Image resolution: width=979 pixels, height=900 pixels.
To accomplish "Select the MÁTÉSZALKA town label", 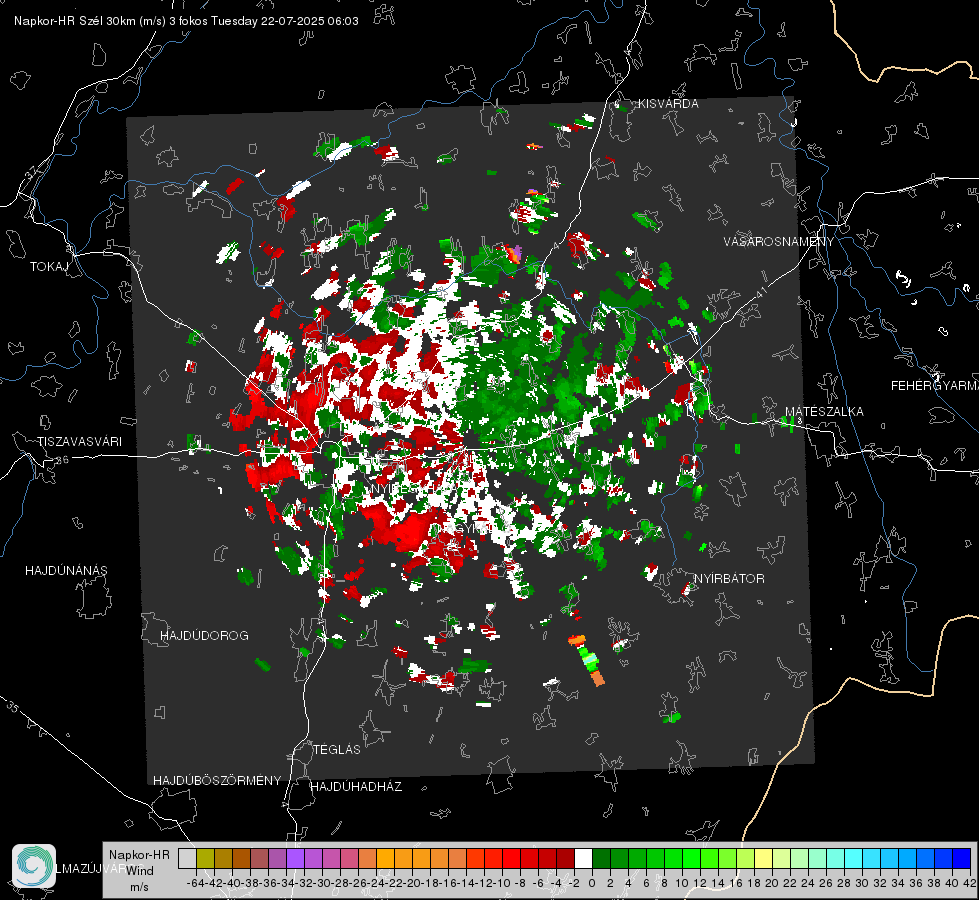I will 824,412.
